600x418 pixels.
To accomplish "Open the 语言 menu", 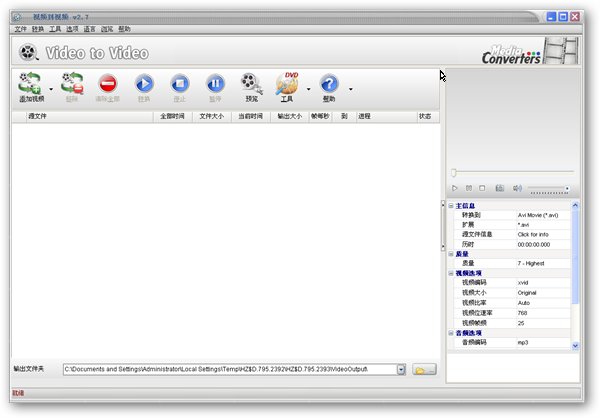I will click(x=90, y=29).
